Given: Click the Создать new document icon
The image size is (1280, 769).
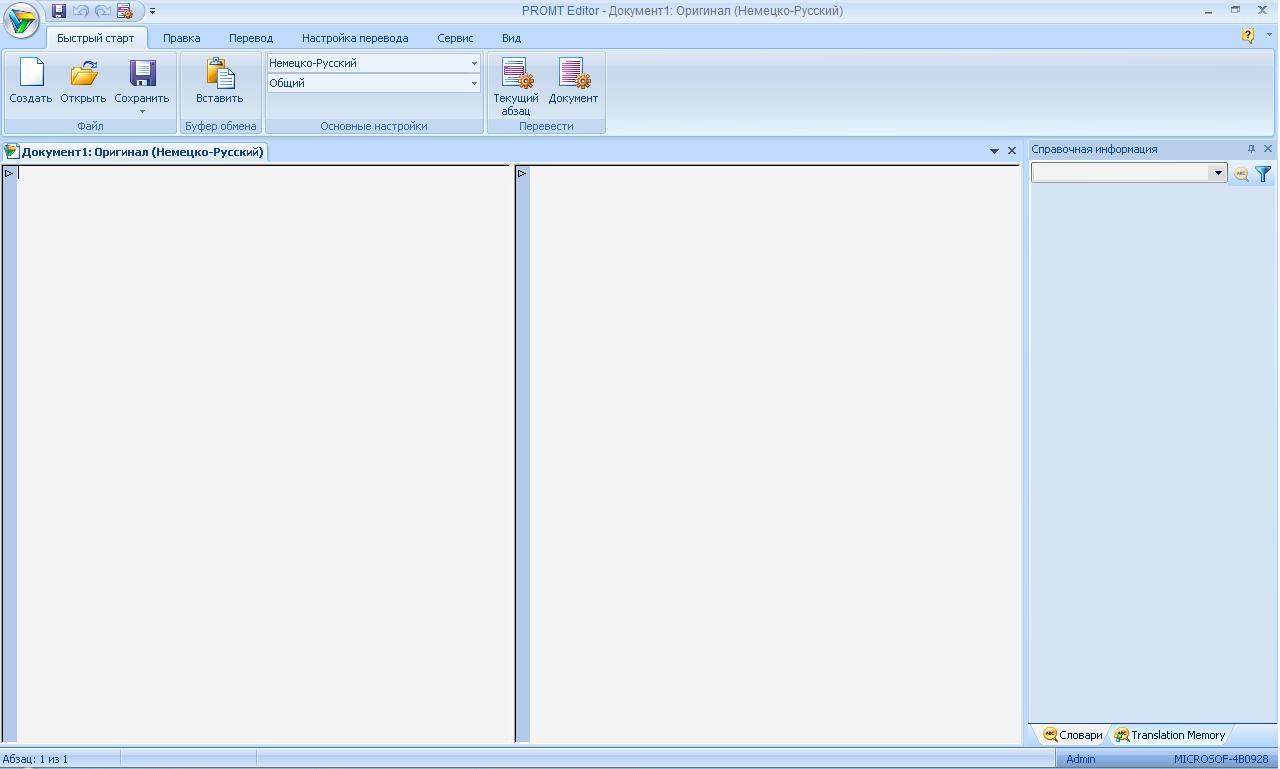Looking at the screenshot, I should click(x=31, y=75).
